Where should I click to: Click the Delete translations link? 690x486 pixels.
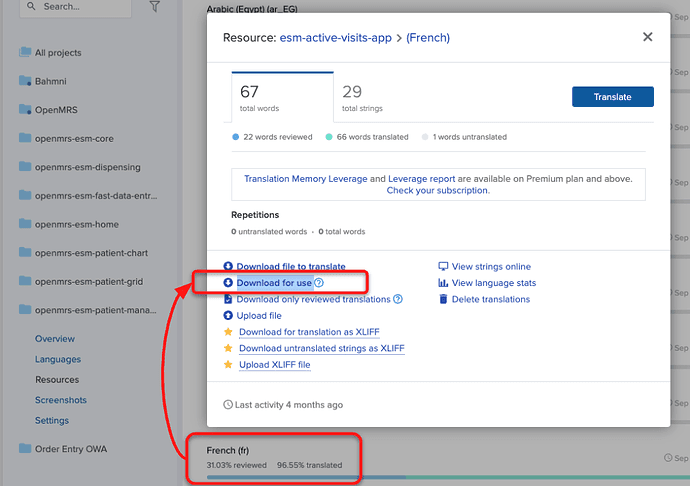(491, 299)
